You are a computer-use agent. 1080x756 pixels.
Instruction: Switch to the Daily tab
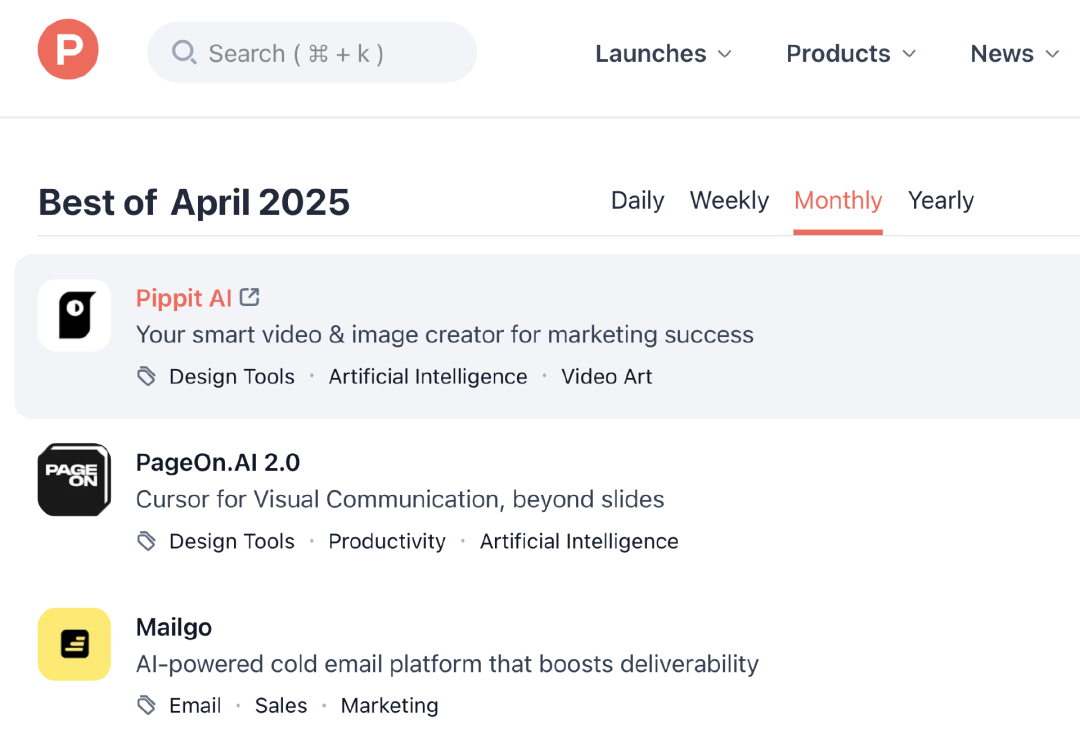click(x=638, y=200)
